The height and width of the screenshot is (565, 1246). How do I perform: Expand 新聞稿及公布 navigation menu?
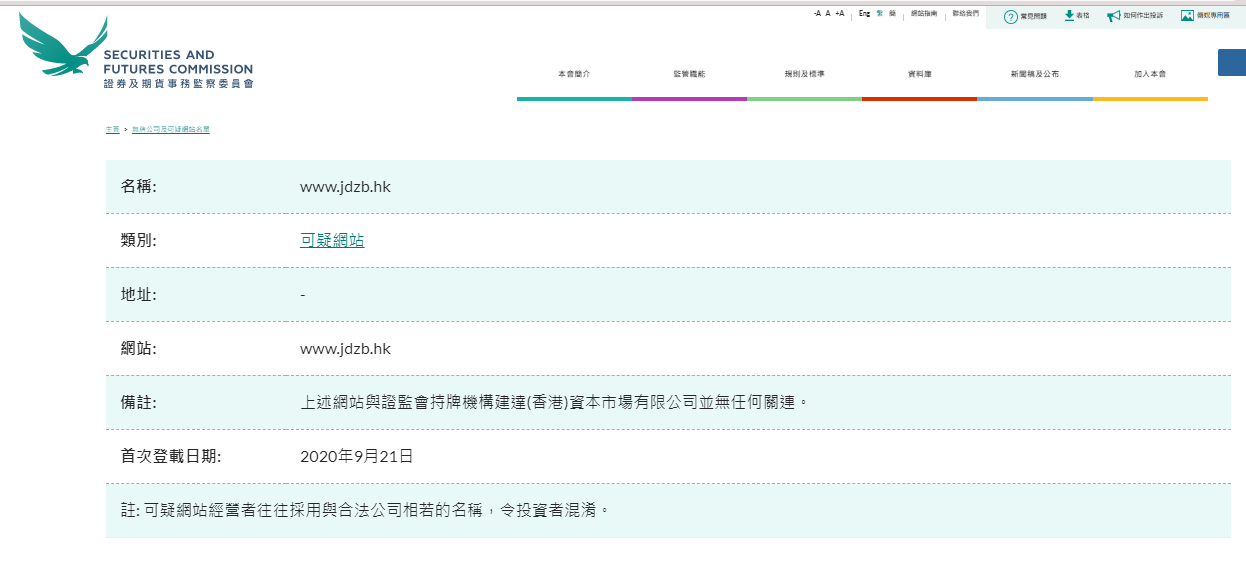(x=1034, y=75)
